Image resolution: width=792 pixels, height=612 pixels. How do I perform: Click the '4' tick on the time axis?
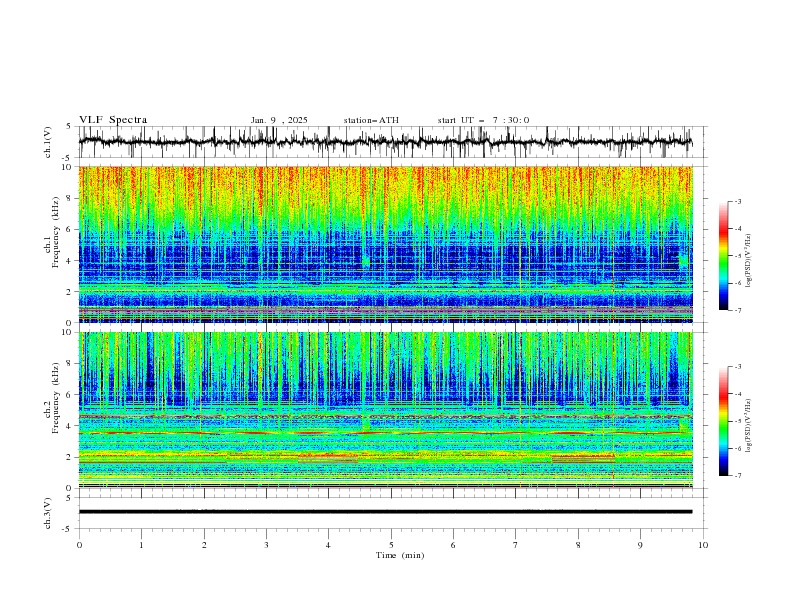(328, 545)
